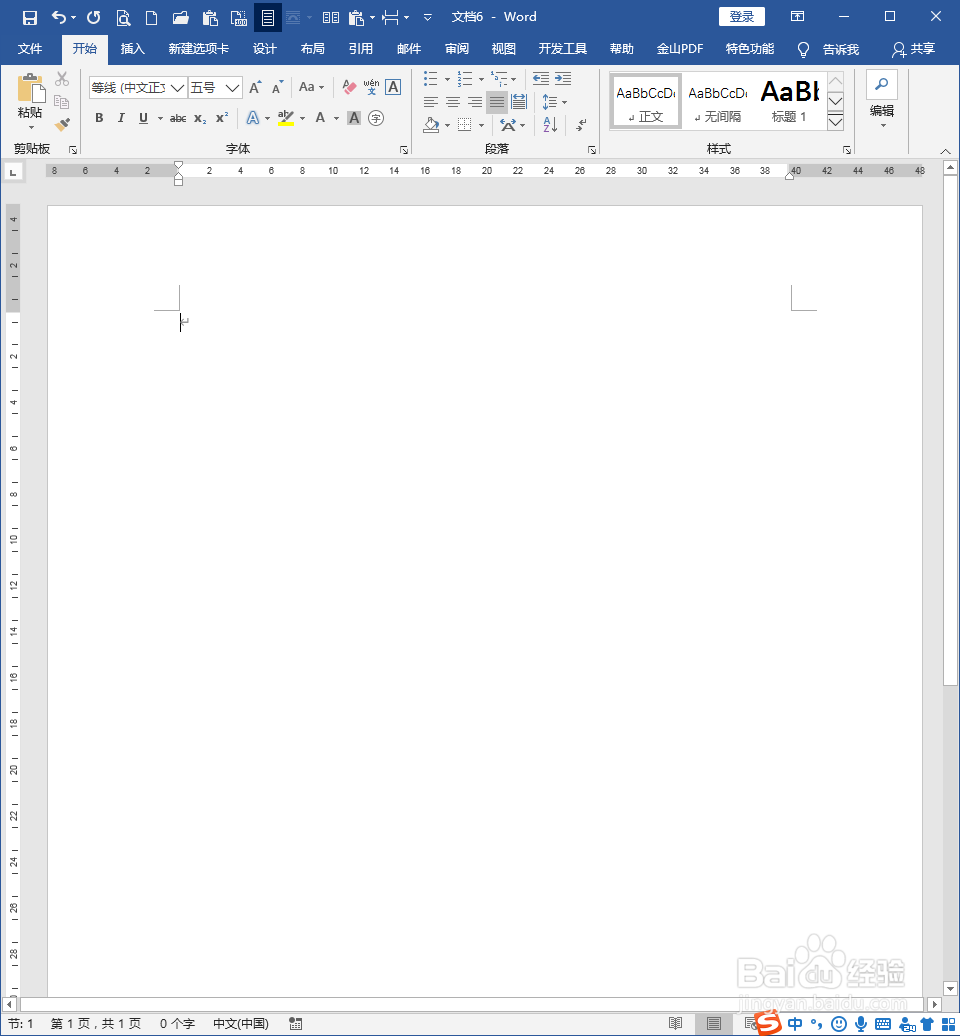Click the Copy icon in clipboard group
This screenshot has height=1036, width=960.
pos(61,102)
